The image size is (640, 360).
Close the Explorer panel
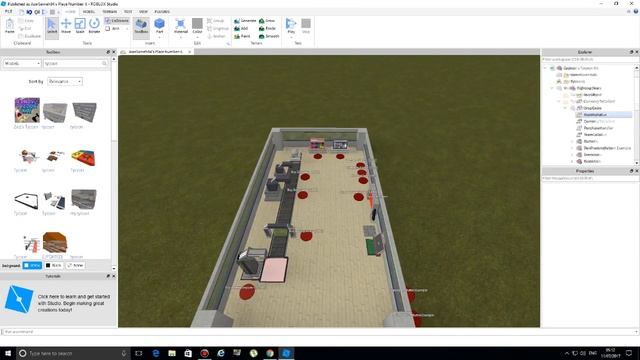[636, 52]
